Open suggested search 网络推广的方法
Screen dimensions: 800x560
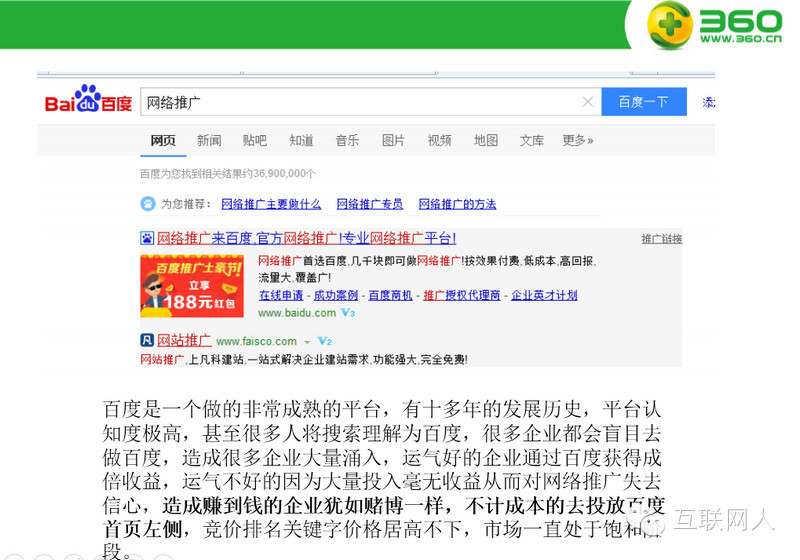pos(457,204)
